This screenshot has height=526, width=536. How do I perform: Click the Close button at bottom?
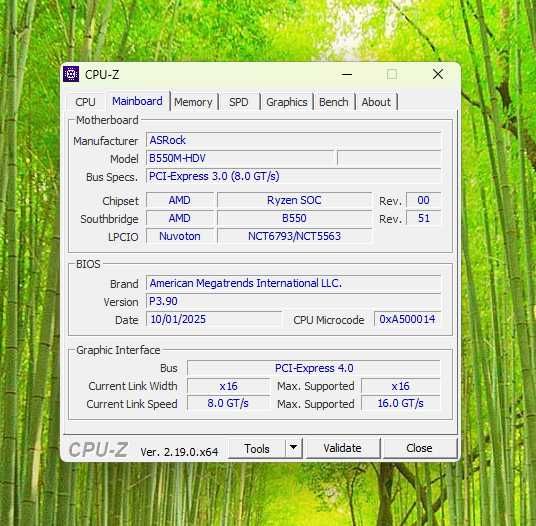419,448
